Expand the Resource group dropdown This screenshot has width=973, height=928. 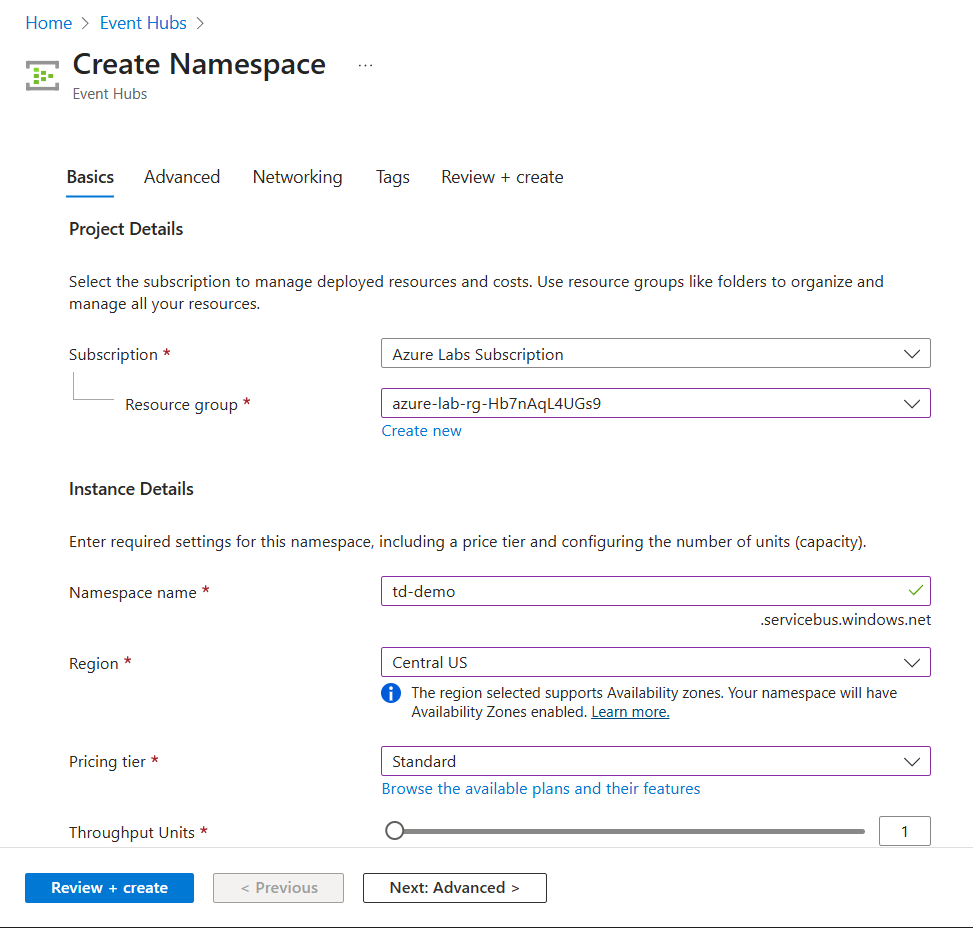click(x=655, y=404)
